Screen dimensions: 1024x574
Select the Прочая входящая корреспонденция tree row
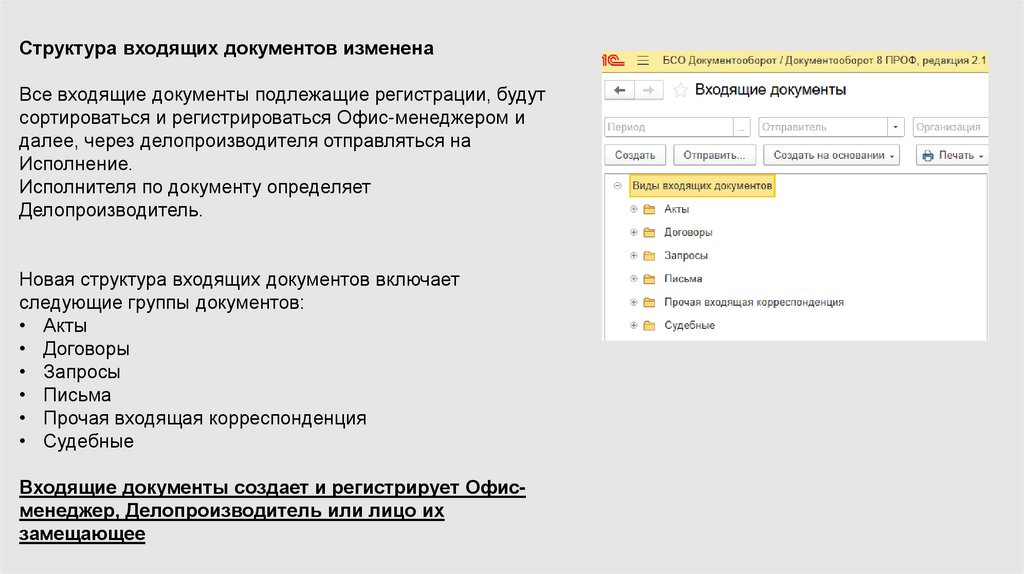coord(795,302)
